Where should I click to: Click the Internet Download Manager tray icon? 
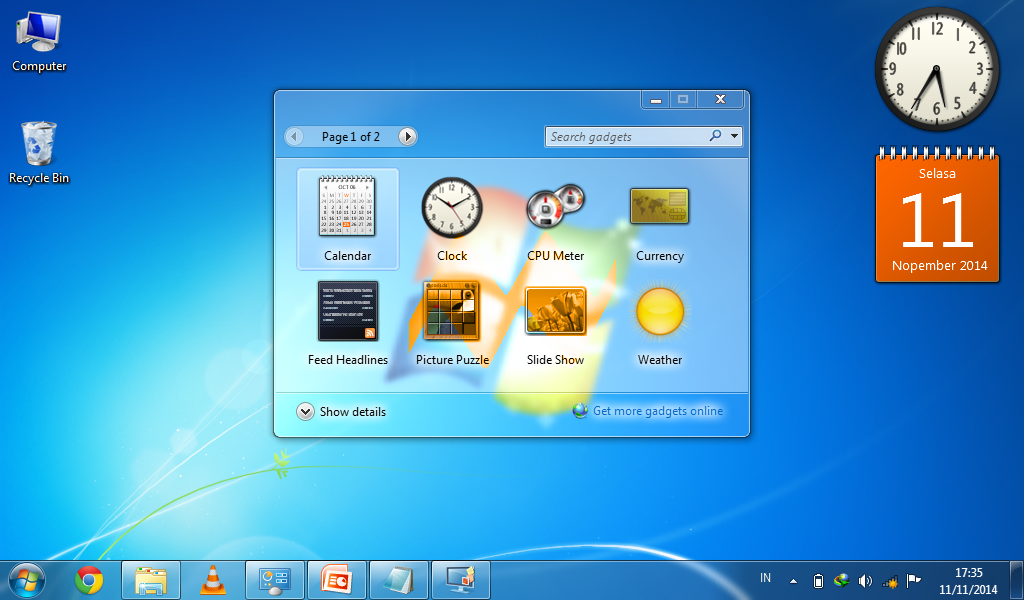coord(841,580)
